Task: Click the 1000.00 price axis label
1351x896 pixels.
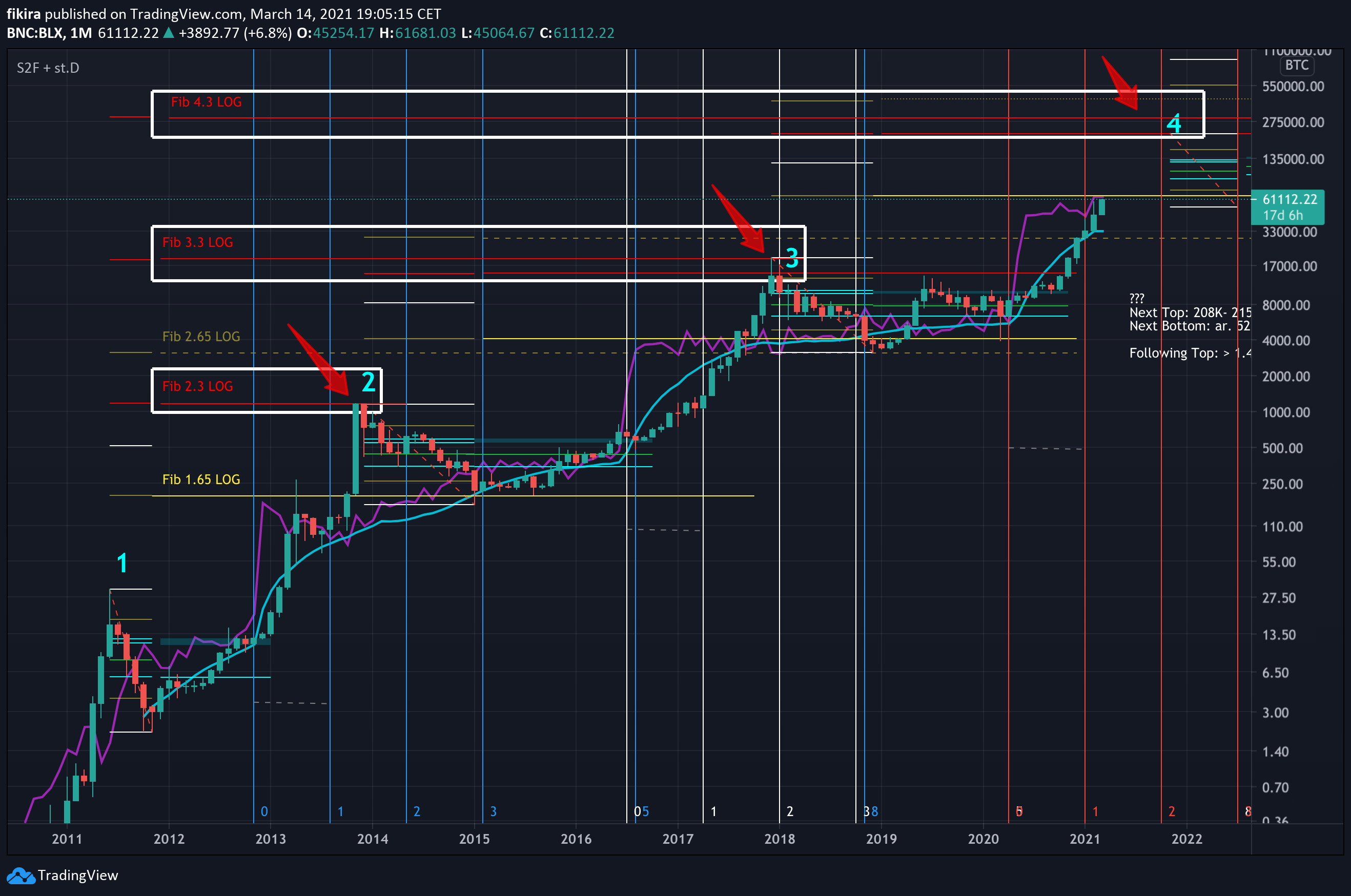Action: tap(1286, 412)
